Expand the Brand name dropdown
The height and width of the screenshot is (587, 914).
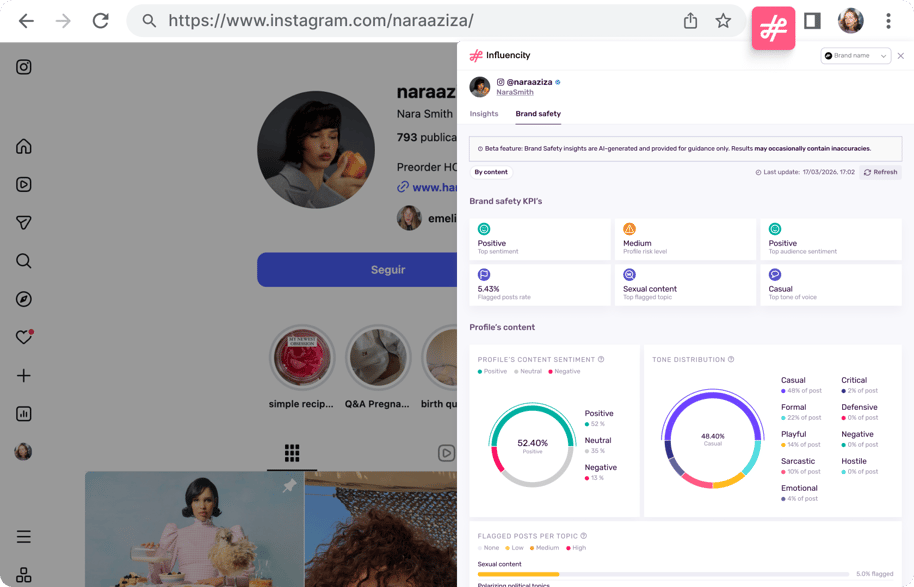point(855,56)
